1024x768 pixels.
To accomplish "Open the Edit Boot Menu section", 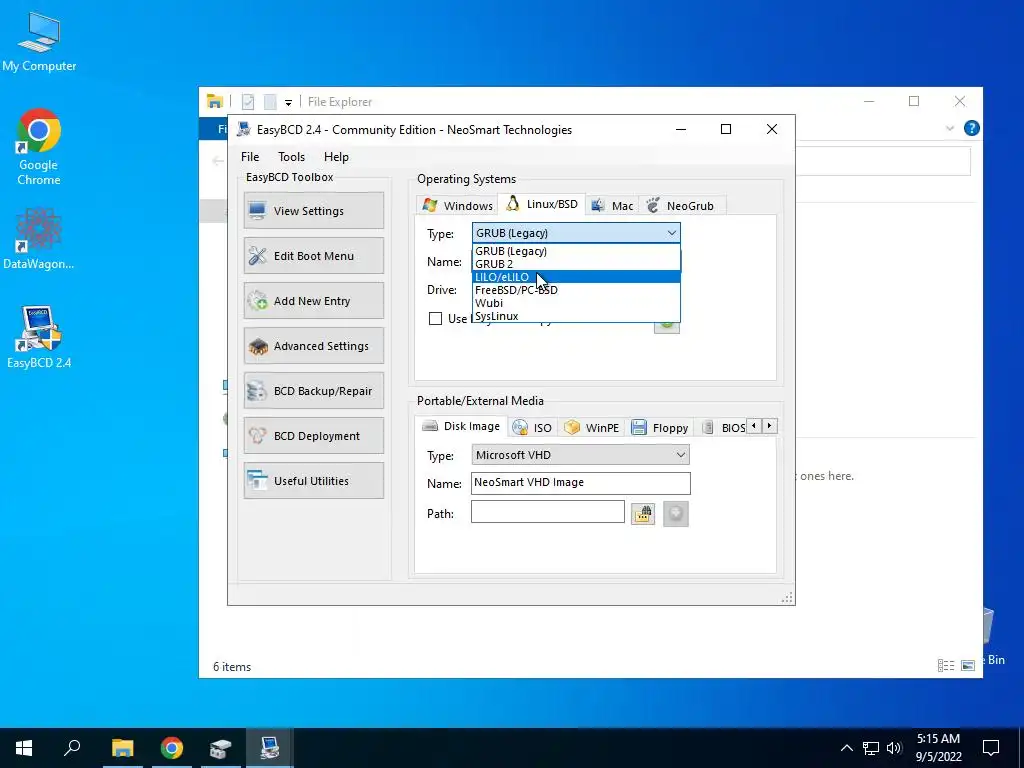I will click(x=313, y=255).
